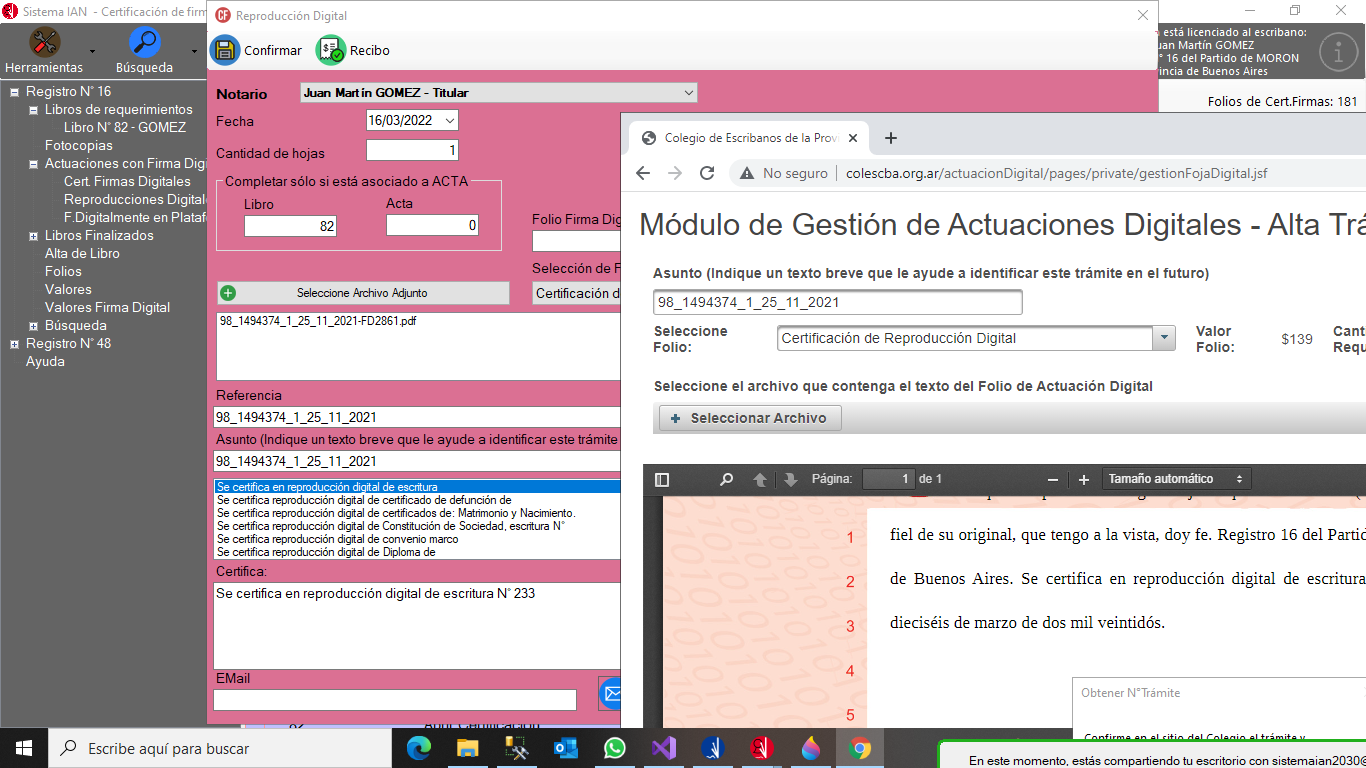Reload the browser page
1366x768 pixels.
click(x=707, y=173)
